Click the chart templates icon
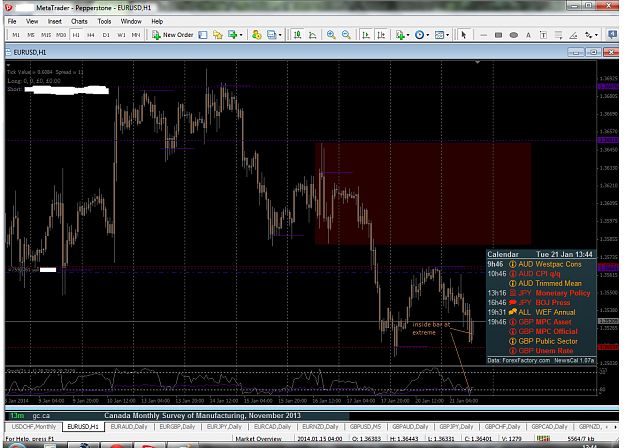The image size is (625, 448). point(439,35)
